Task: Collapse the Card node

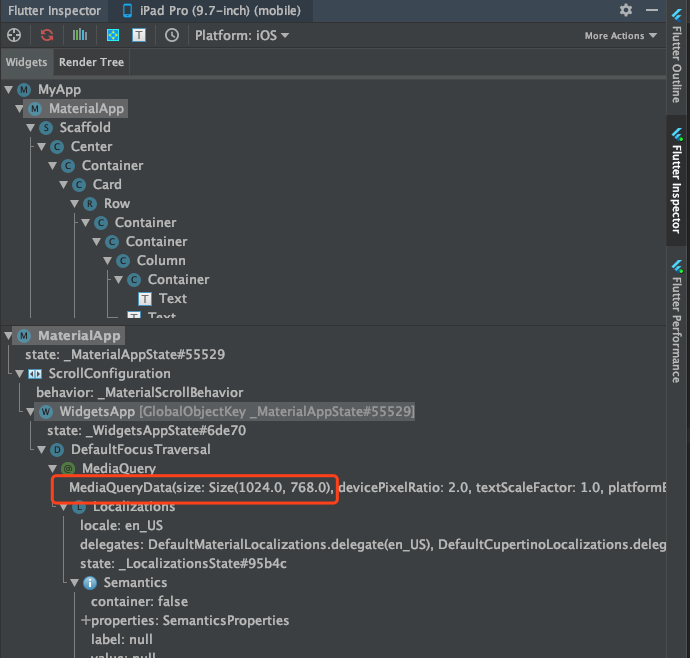Action: (63, 184)
